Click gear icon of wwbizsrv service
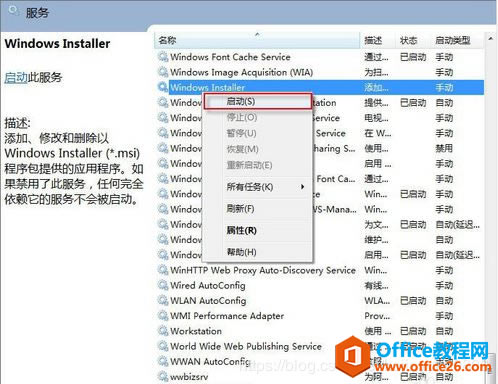 coord(163,377)
